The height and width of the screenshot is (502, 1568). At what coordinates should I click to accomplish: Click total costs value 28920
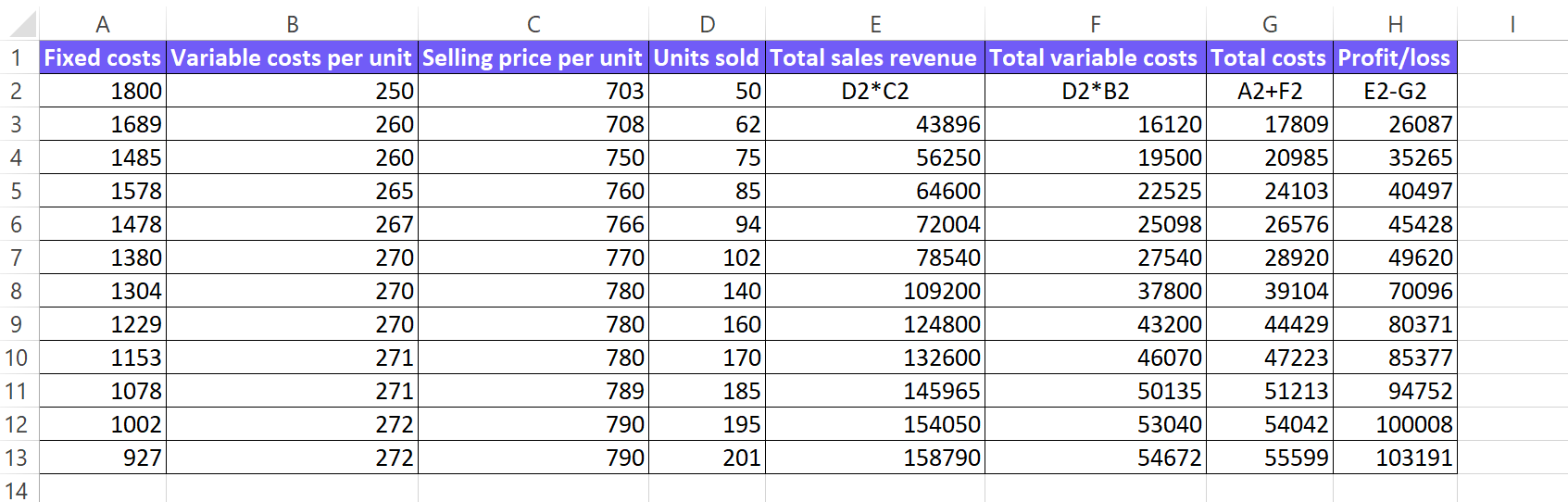1270,257
